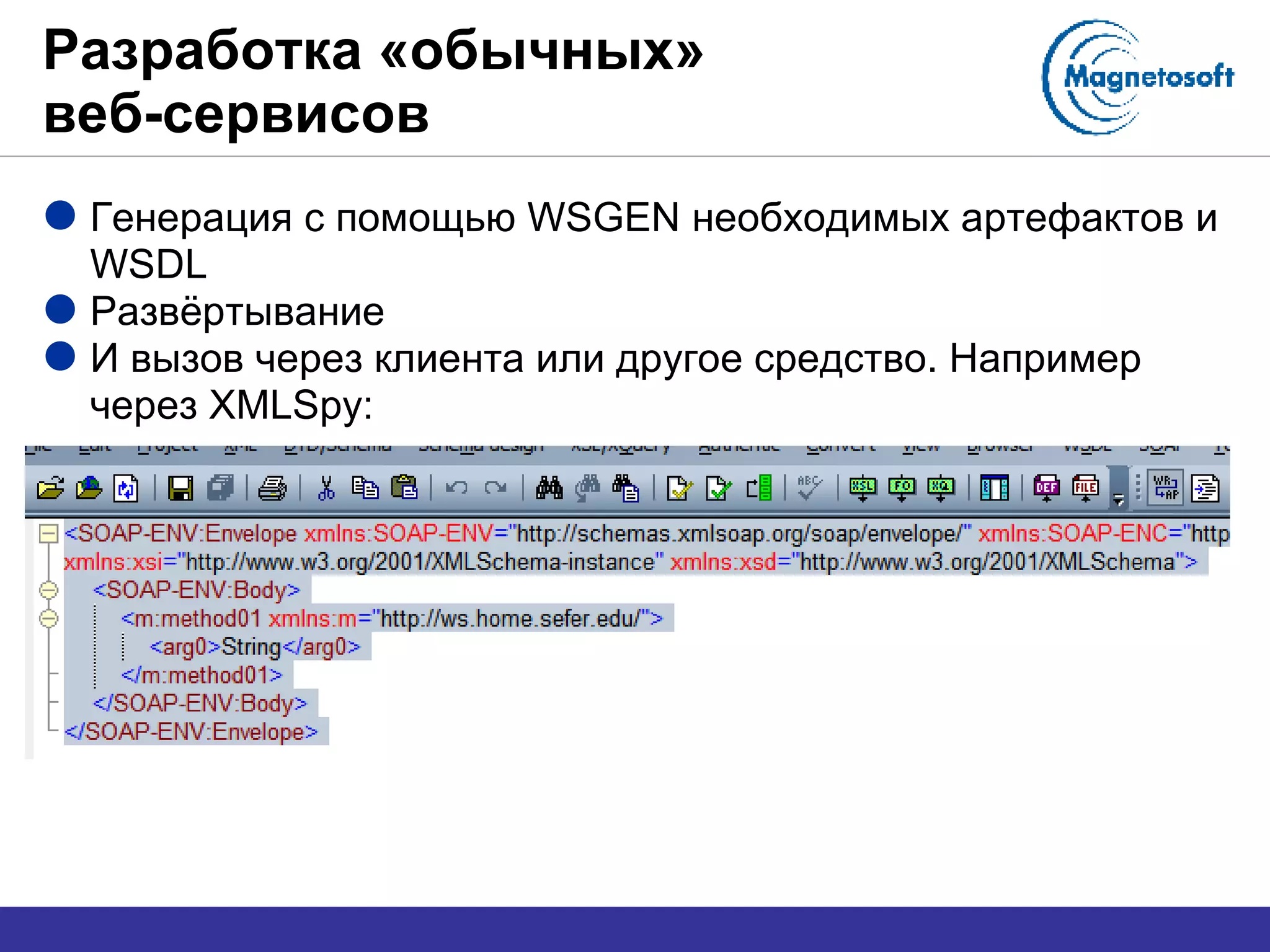Viewport: 1270px width, 952px height.
Task: Click the Save All icon
Action: pyautogui.click(x=220, y=488)
